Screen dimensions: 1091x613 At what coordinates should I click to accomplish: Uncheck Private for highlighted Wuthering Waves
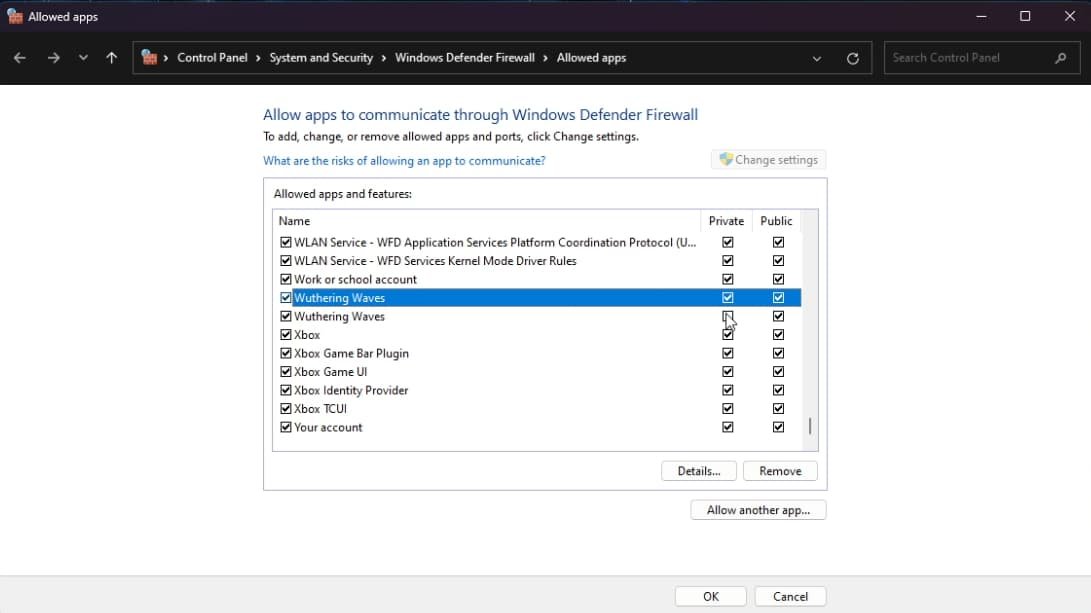point(728,298)
